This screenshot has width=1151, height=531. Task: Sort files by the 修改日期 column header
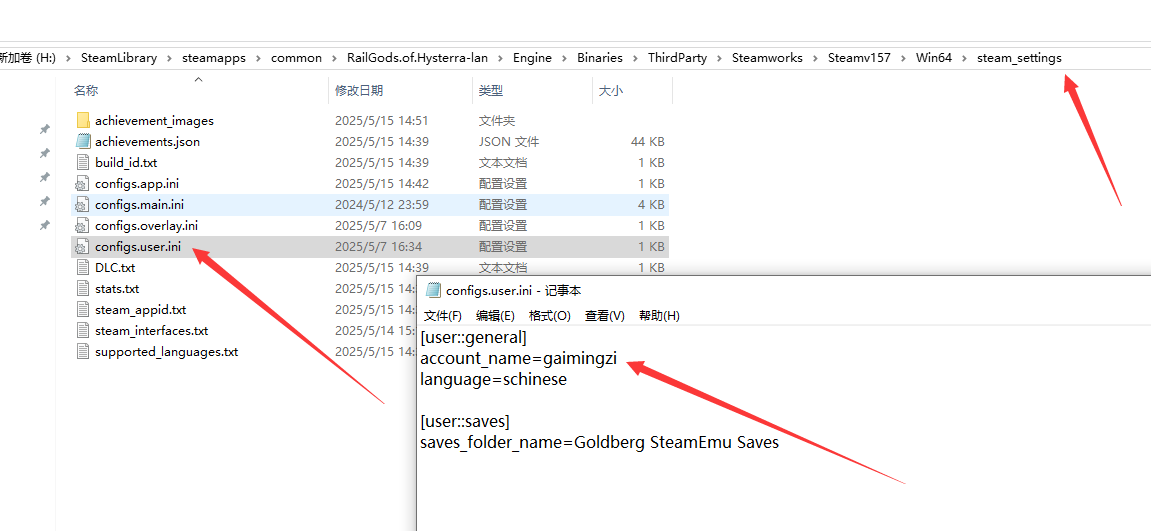pyautogui.click(x=359, y=91)
